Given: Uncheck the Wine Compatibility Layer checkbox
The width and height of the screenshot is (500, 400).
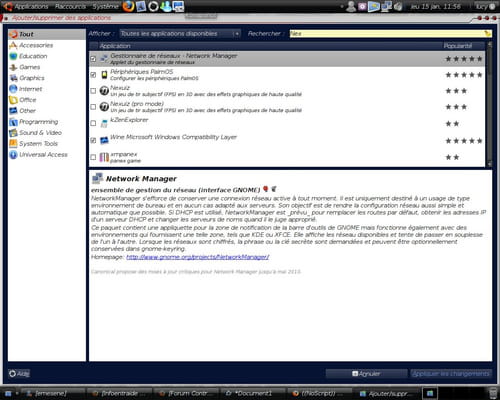Looking at the screenshot, I should tap(93, 140).
